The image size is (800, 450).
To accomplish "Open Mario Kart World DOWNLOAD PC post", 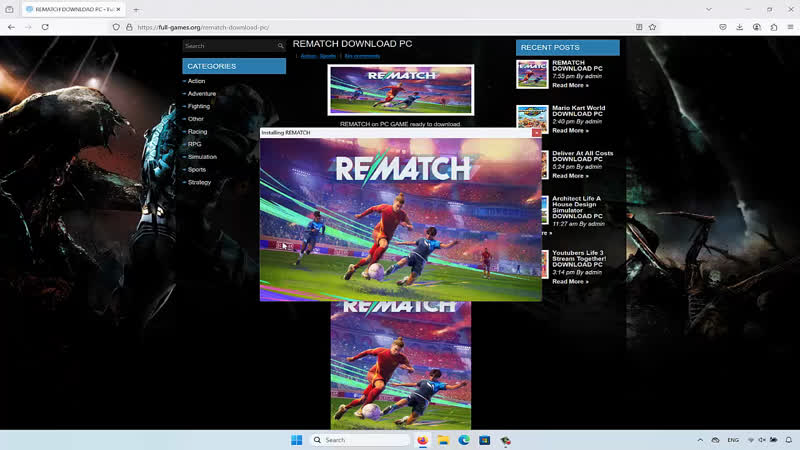I will tap(578, 111).
